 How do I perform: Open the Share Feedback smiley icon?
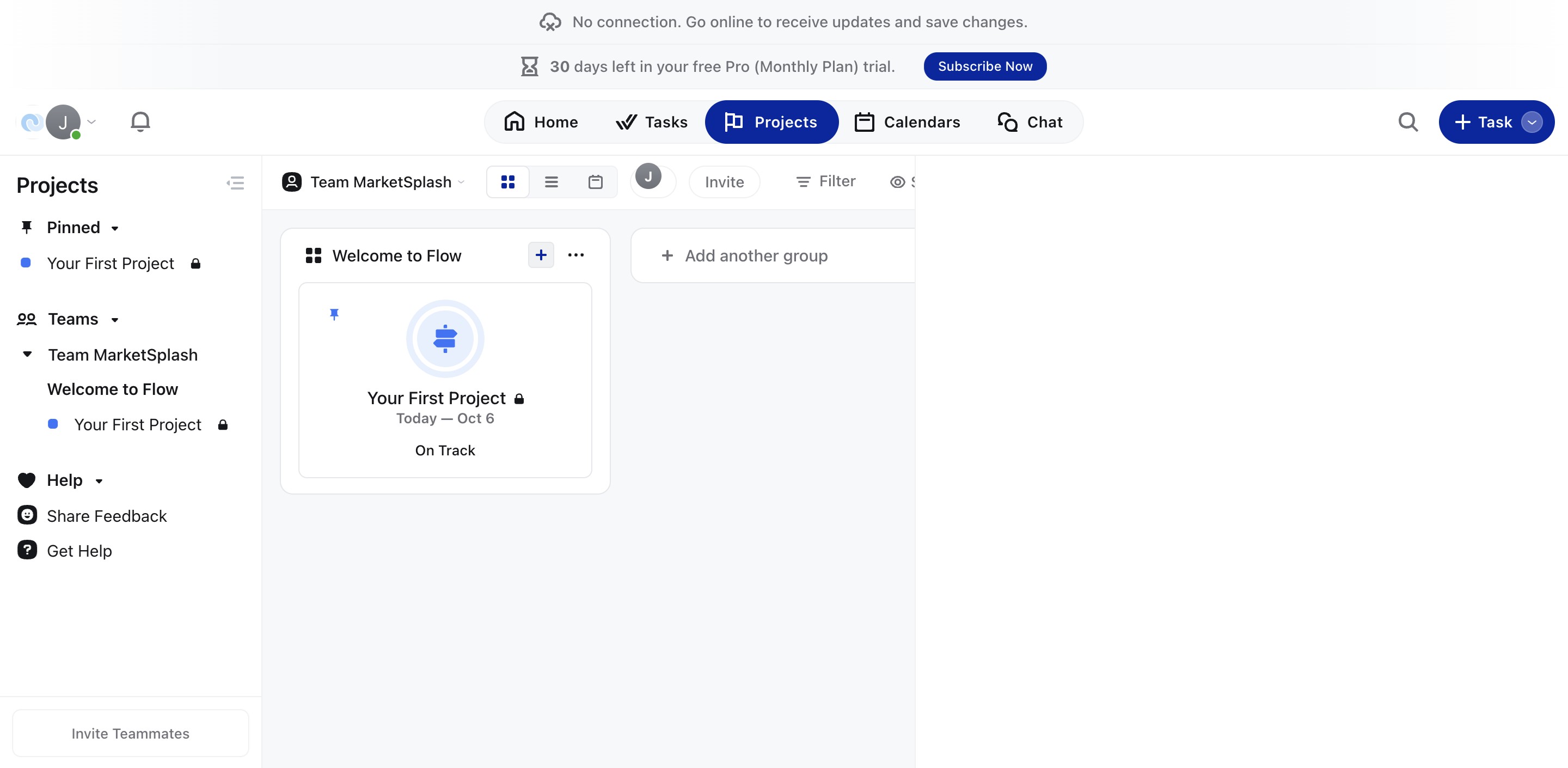pos(27,515)
